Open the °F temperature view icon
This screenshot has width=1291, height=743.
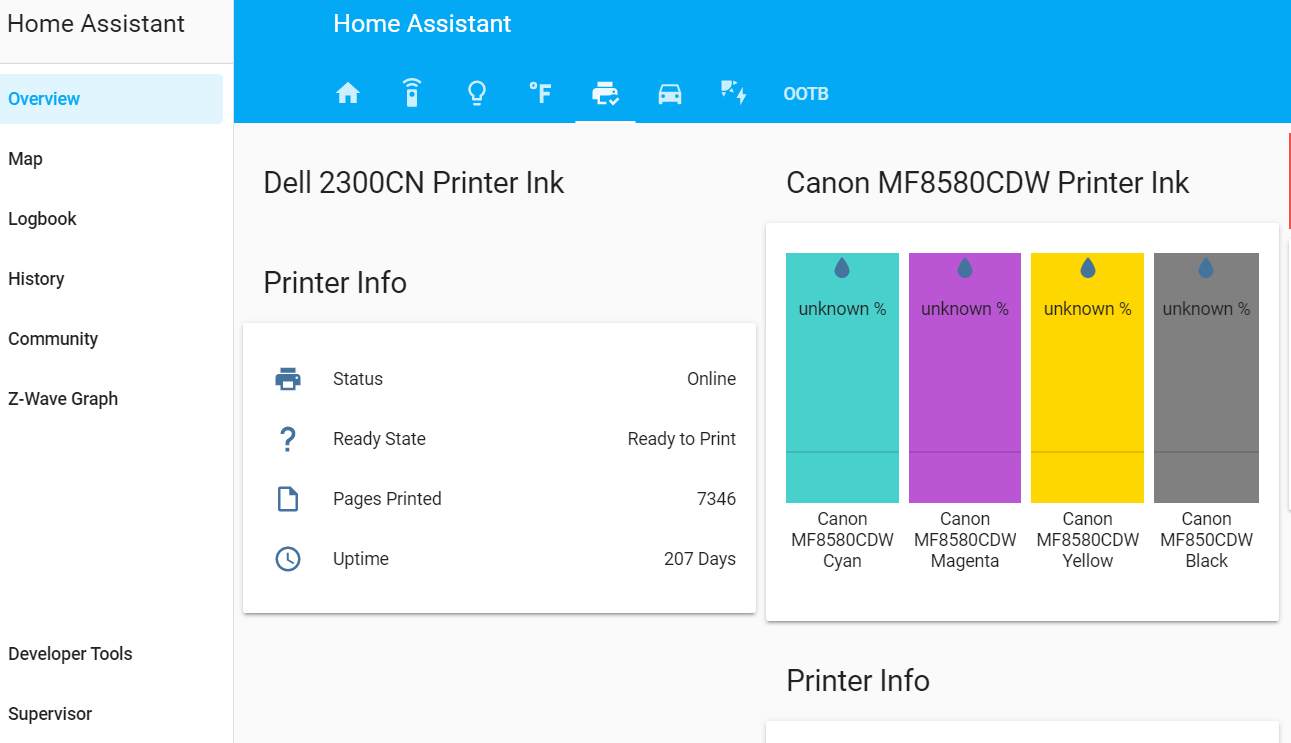540,92
